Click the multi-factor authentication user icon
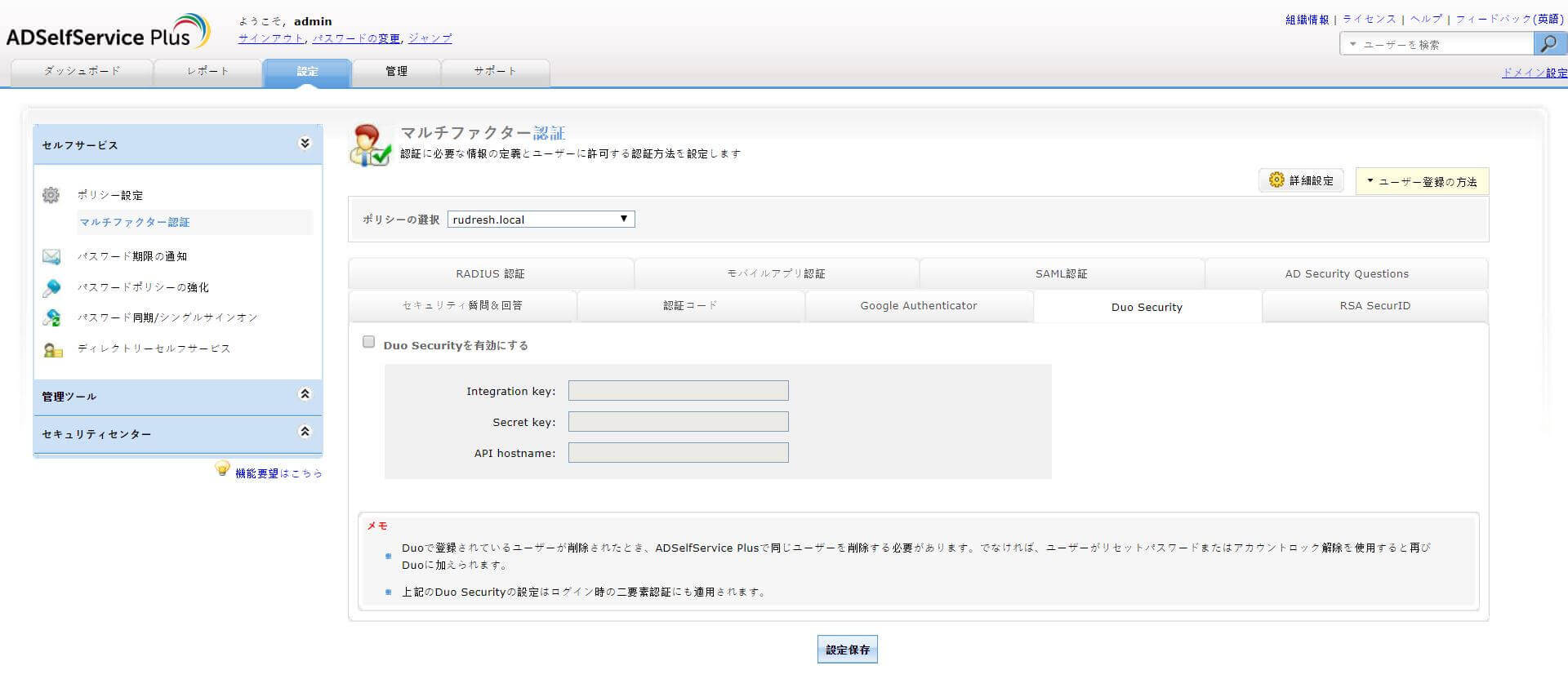Viewport: 1568px width, 679px height. point(370,145)
